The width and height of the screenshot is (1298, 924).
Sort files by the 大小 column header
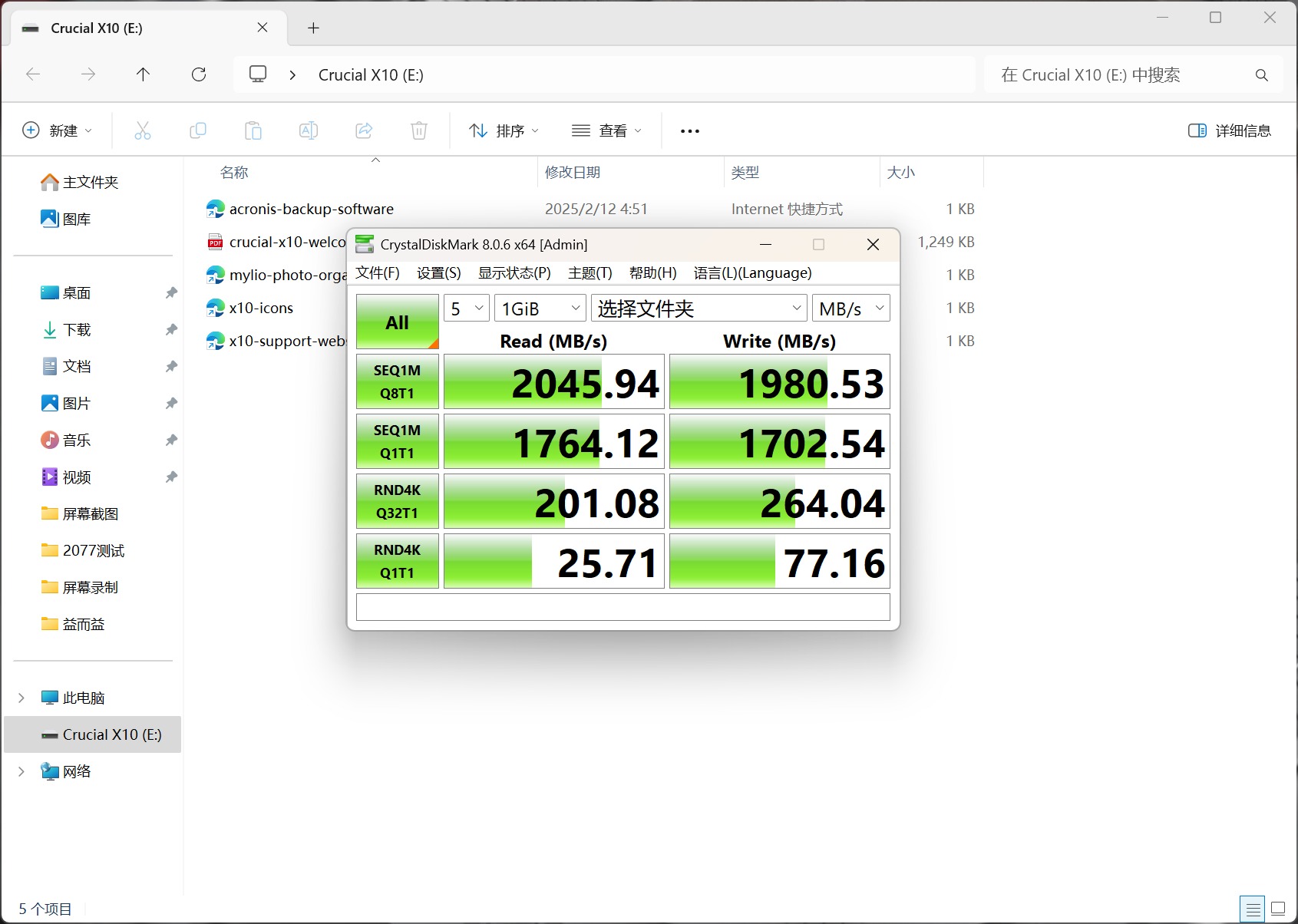(x=901, y=173)
